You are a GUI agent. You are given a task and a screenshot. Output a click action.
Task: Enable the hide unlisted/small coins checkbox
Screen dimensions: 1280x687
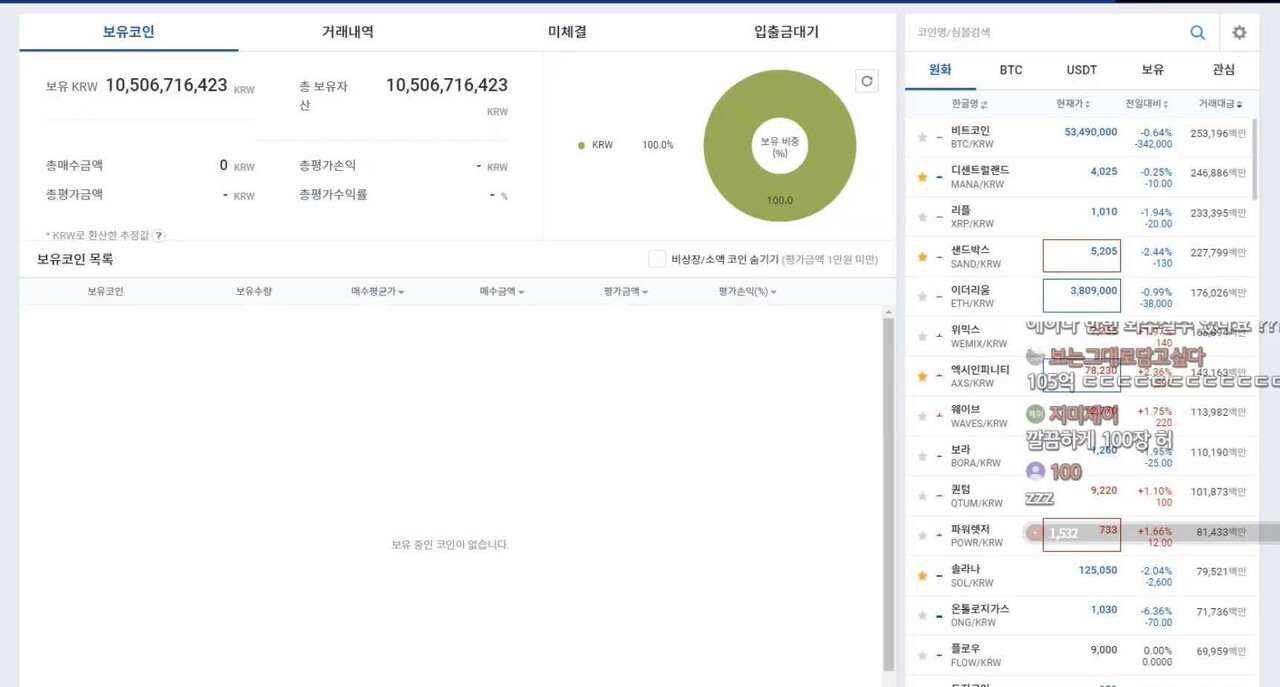(x=657, y=259)
